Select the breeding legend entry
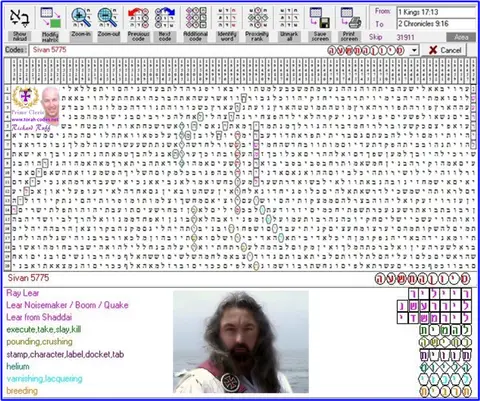 coord(22,391)
